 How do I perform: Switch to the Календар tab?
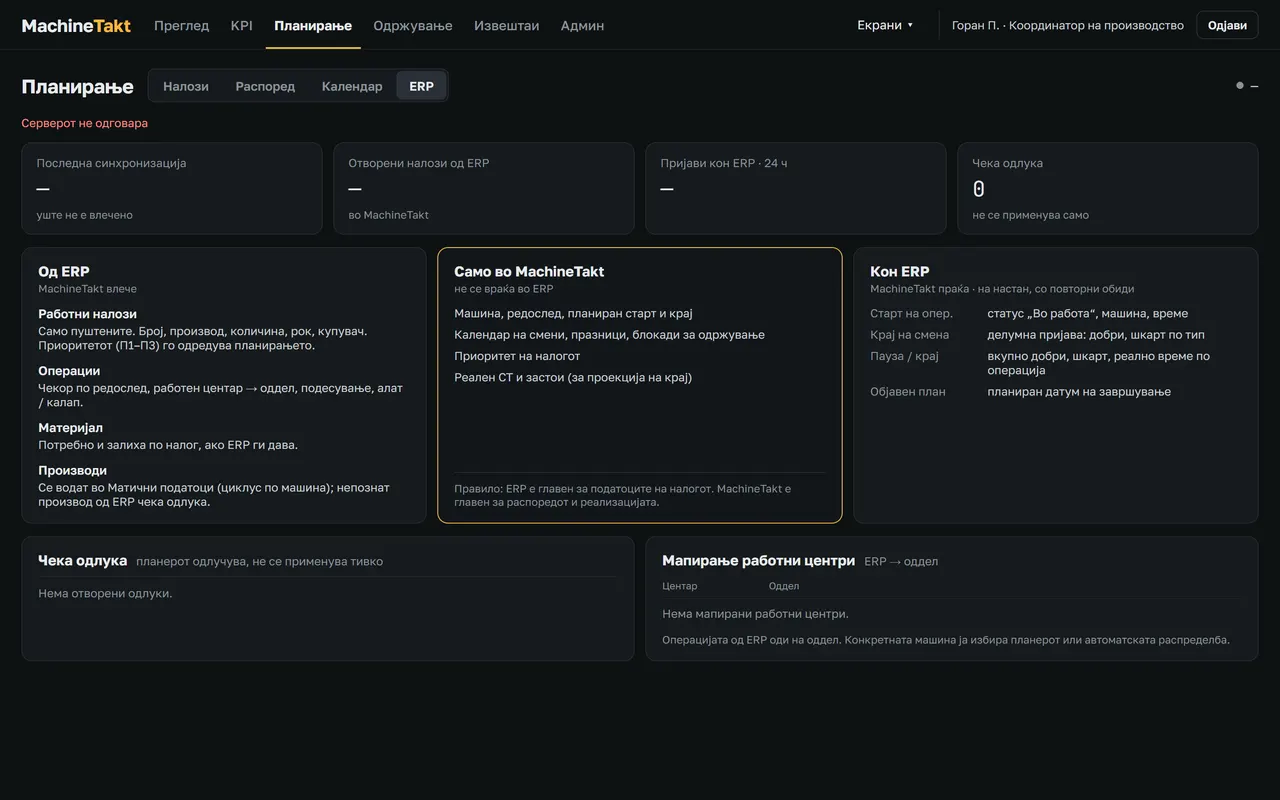pos(352,86)
